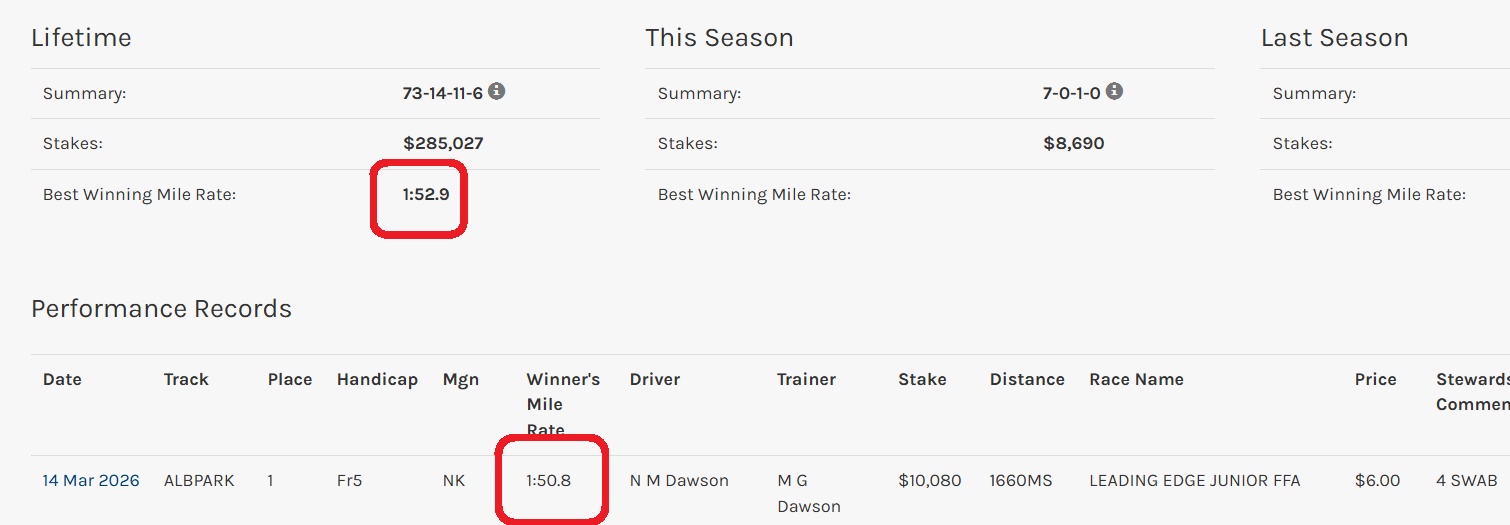Click the Handicap column header
This screenshot has height=525, width=1510.
point(377,380)
